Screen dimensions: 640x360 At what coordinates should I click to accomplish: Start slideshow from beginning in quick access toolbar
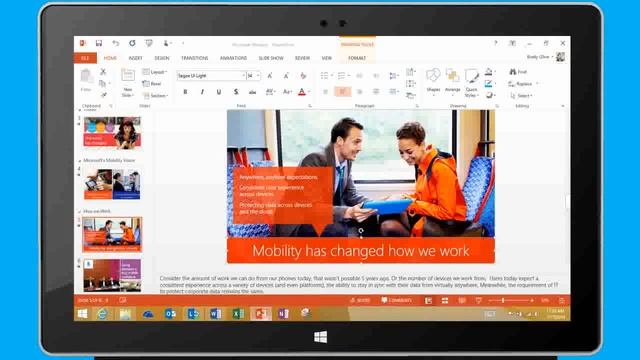(149, 43)
